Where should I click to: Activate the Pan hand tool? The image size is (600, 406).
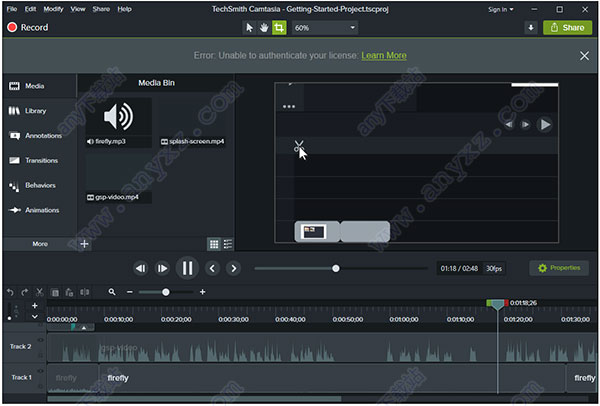click(264, 28)
